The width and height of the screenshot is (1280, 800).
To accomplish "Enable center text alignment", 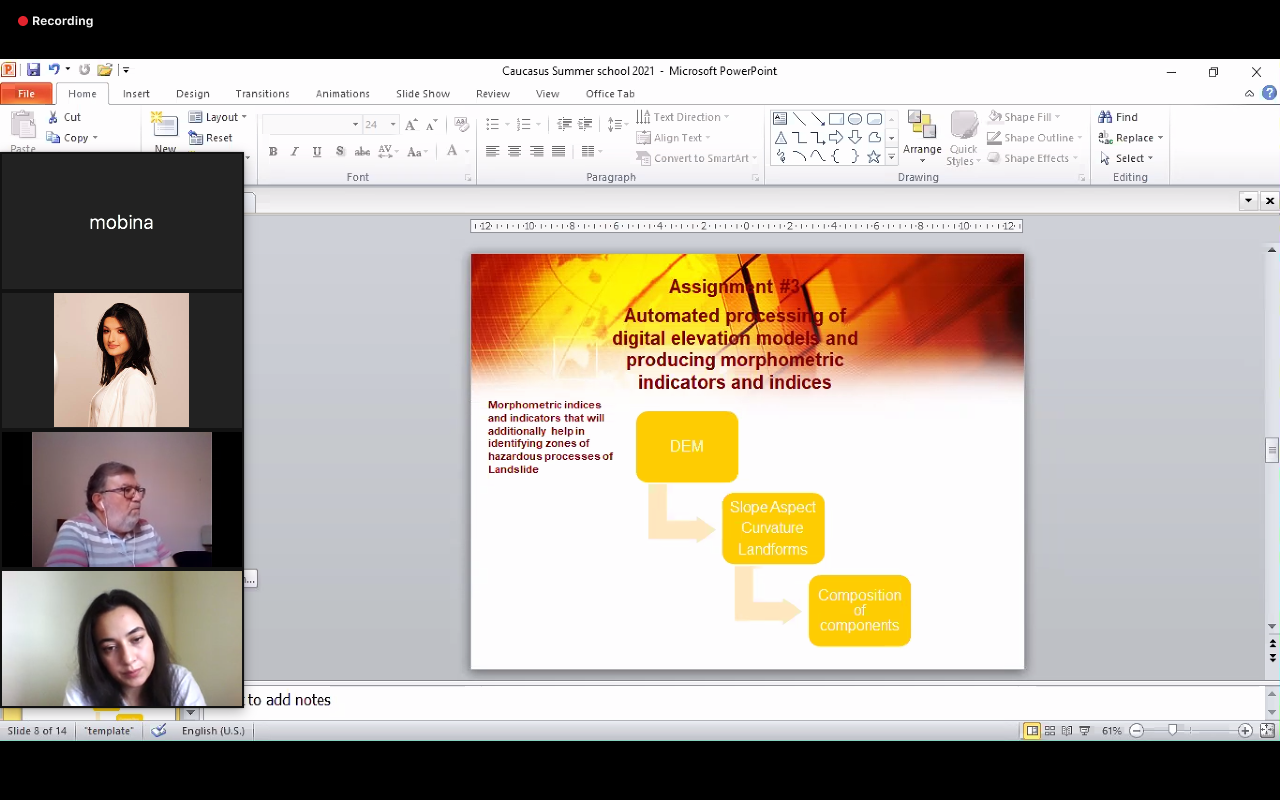I will pos(514,152).
